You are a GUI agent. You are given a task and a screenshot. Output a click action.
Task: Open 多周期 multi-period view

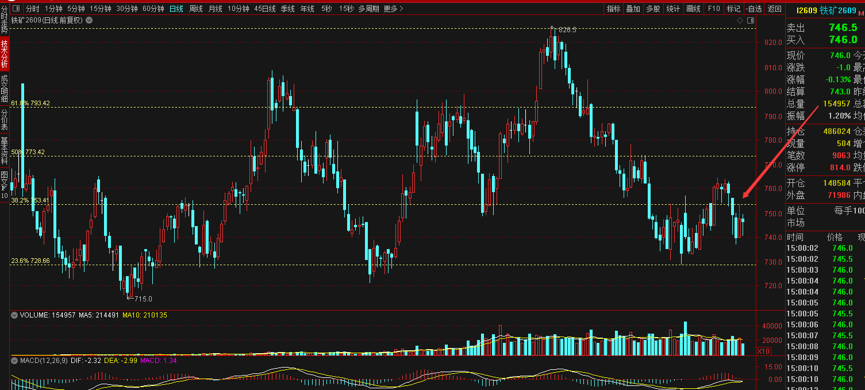pos(369,9)
